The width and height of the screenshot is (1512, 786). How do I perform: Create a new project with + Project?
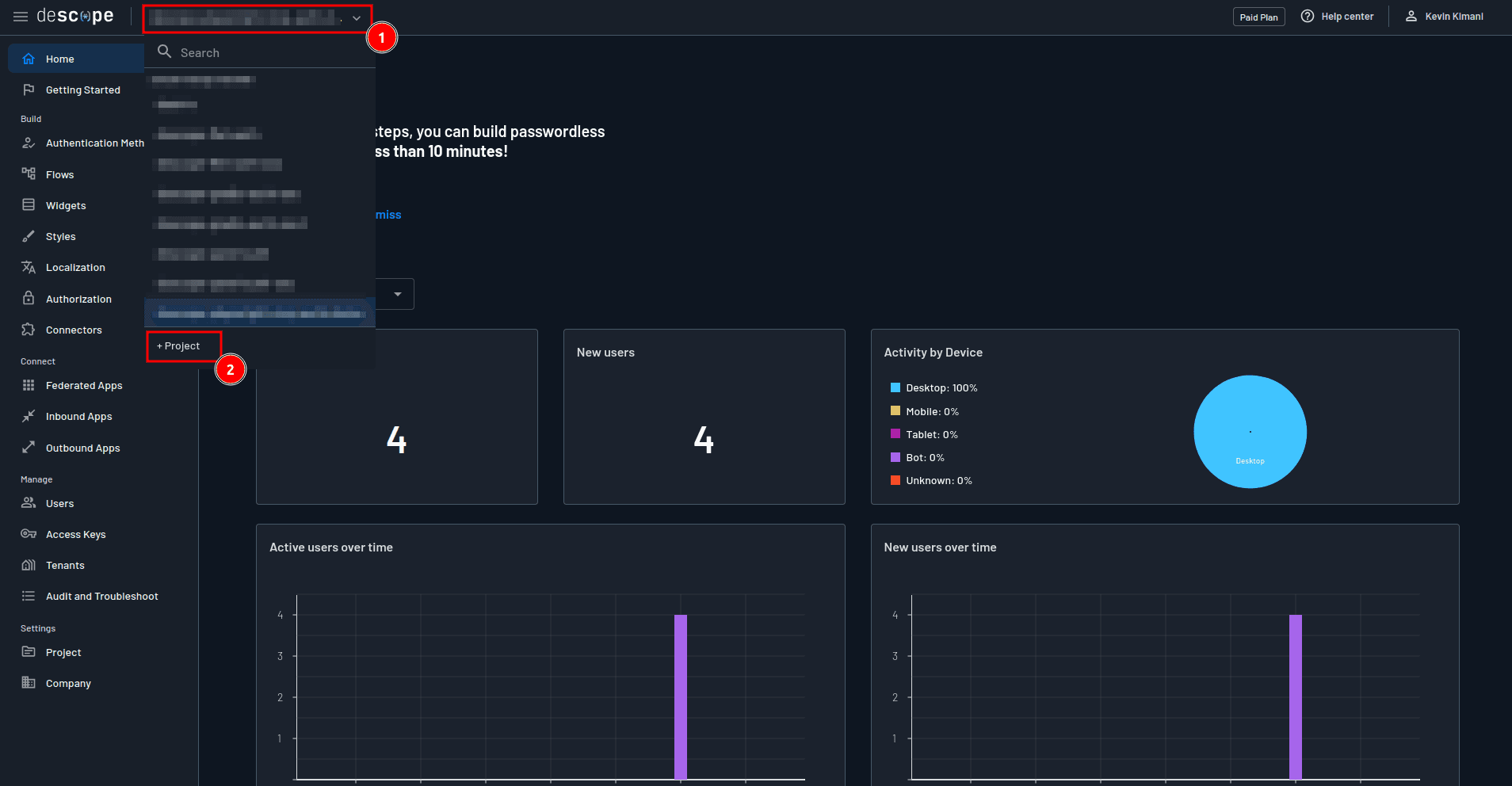pos(179,346)
